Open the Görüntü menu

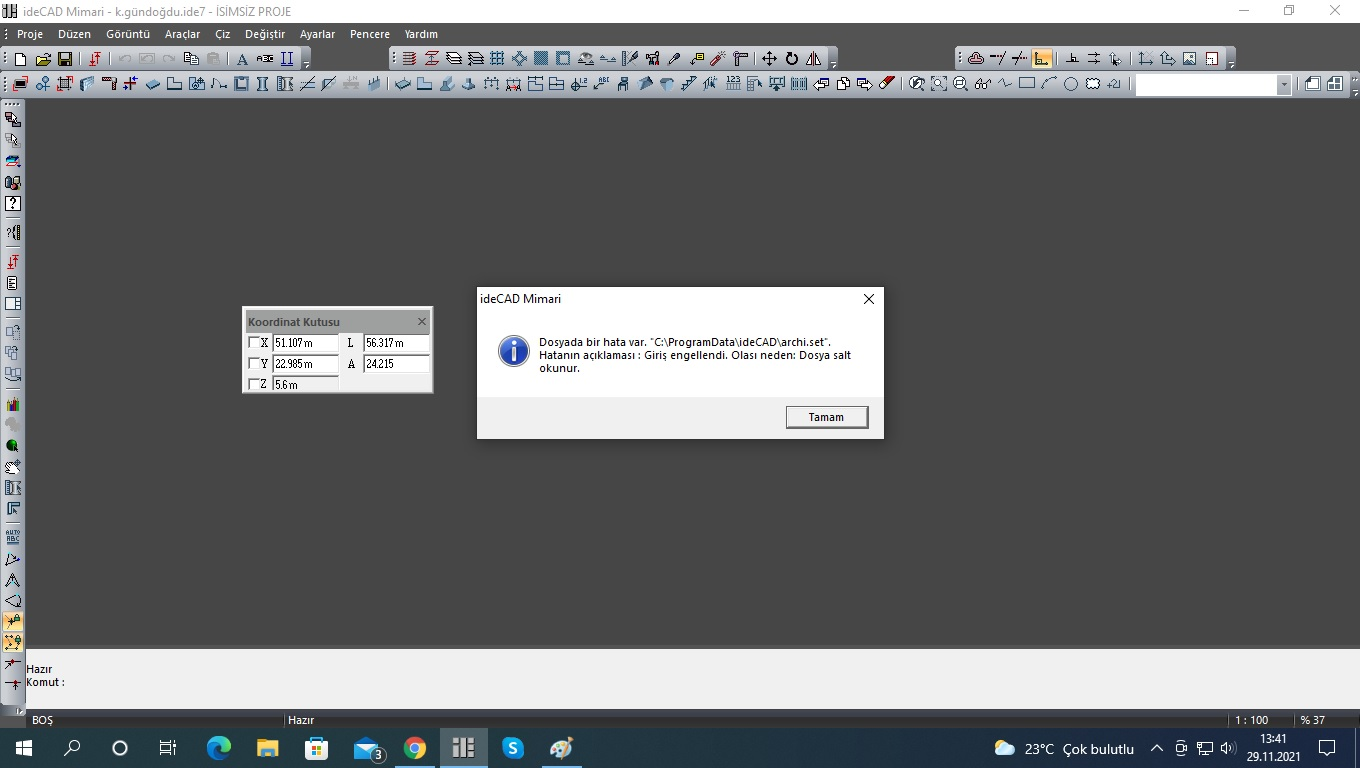[128, 34]
